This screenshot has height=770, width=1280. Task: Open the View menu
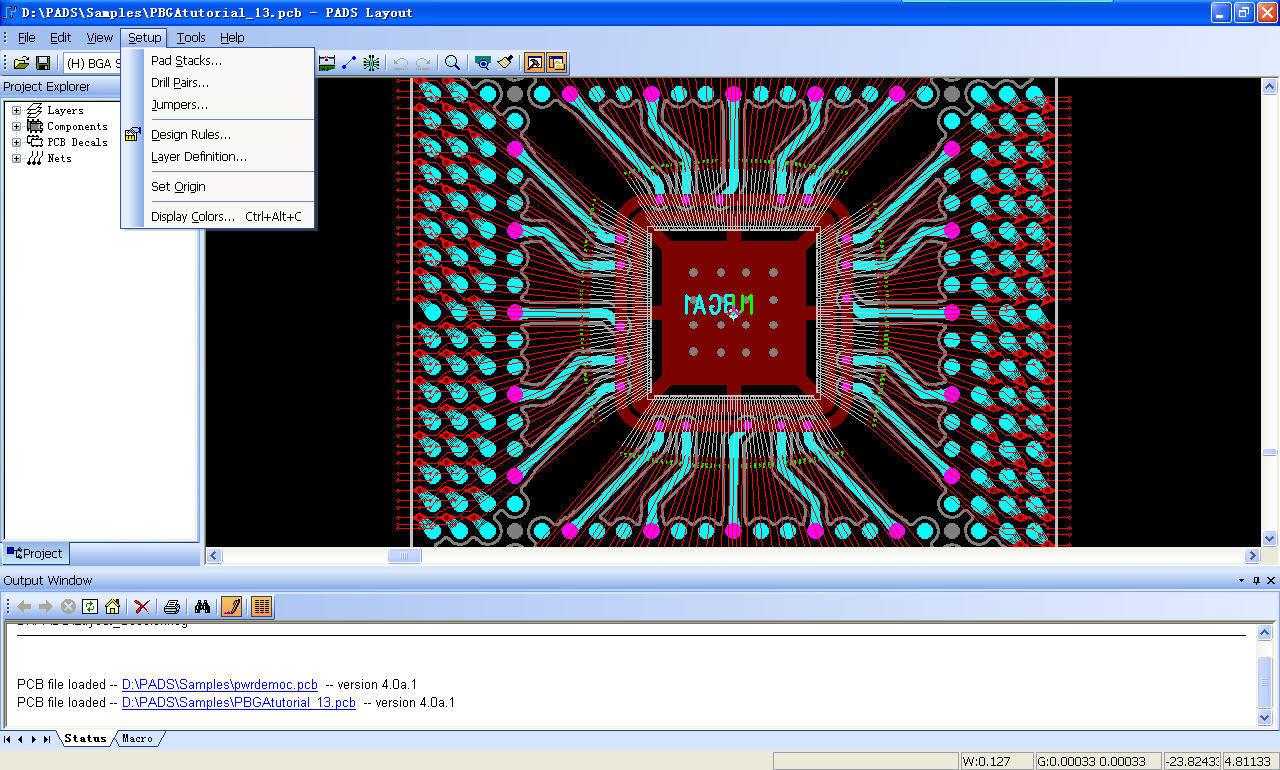click(x=100, y=37)
